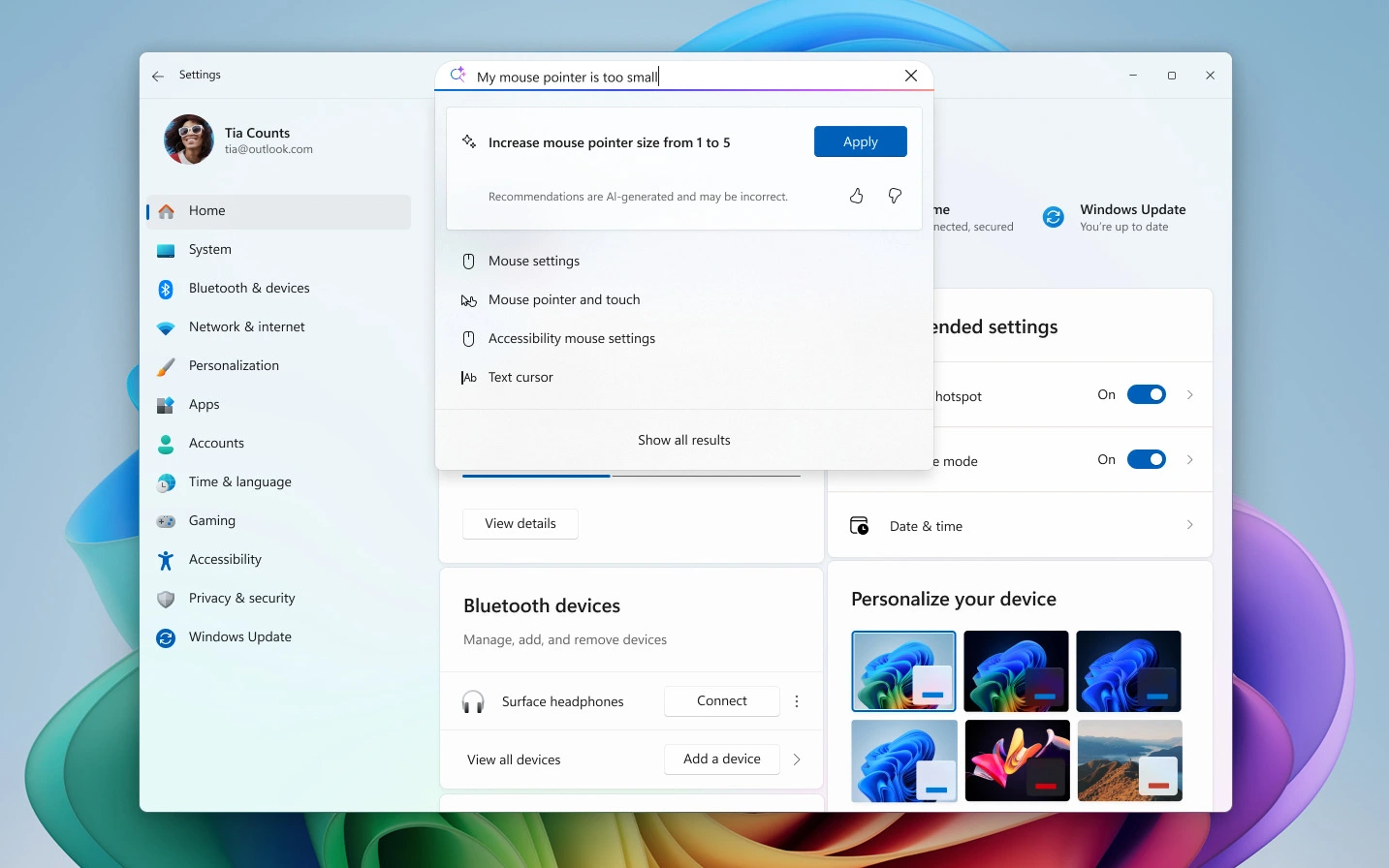Open the Date & time label
Viewport: 1389px width, 868px height.
click(x=926, y=526)
